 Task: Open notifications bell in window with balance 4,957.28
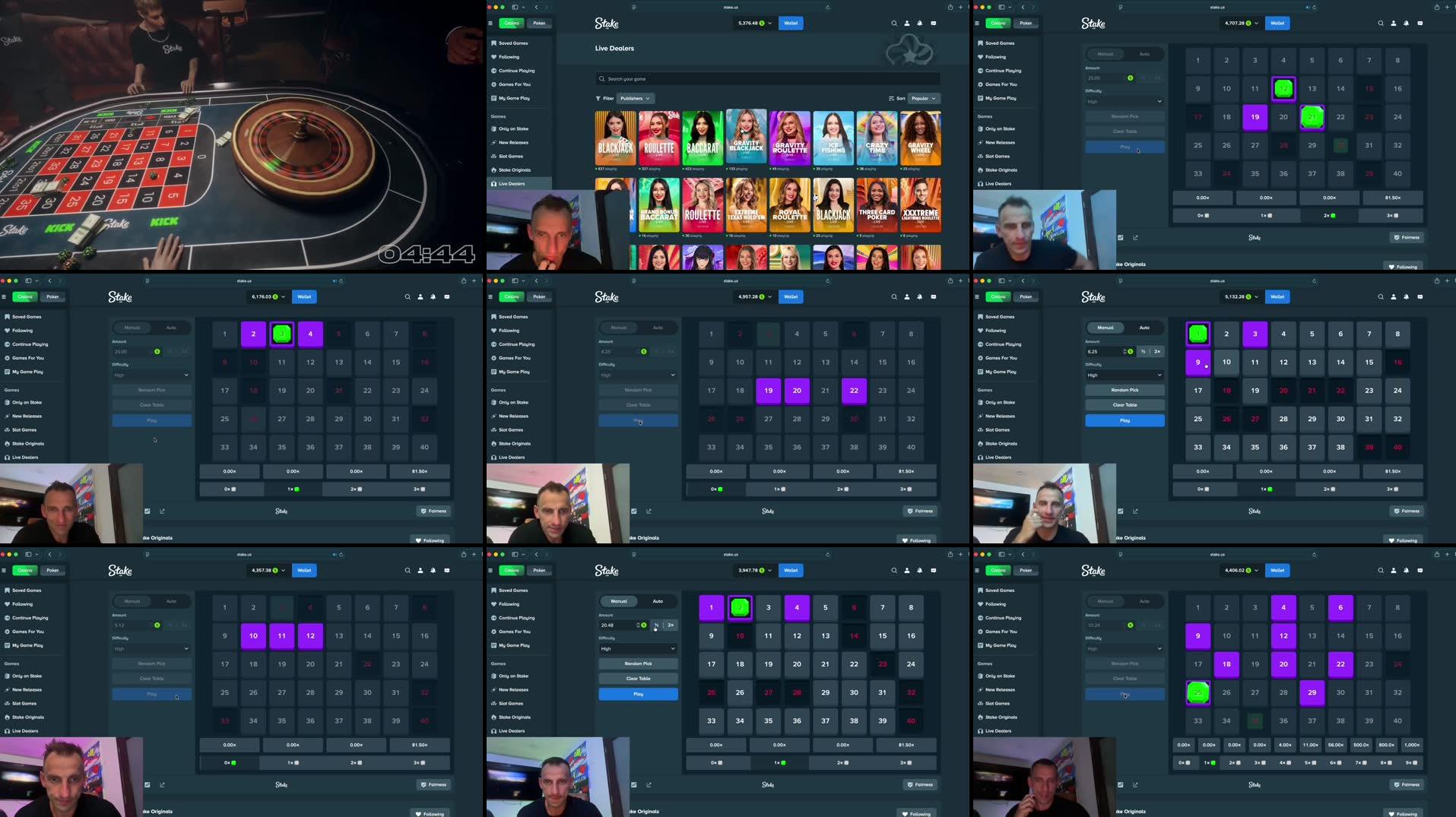pos(920,297)
